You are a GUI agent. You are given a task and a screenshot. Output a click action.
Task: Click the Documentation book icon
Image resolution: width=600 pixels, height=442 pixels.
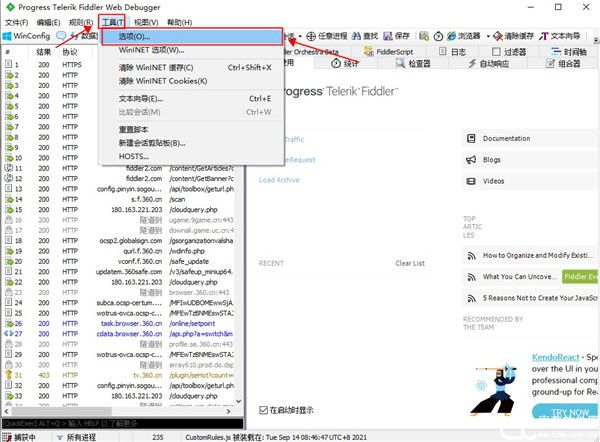coord(471,138)
